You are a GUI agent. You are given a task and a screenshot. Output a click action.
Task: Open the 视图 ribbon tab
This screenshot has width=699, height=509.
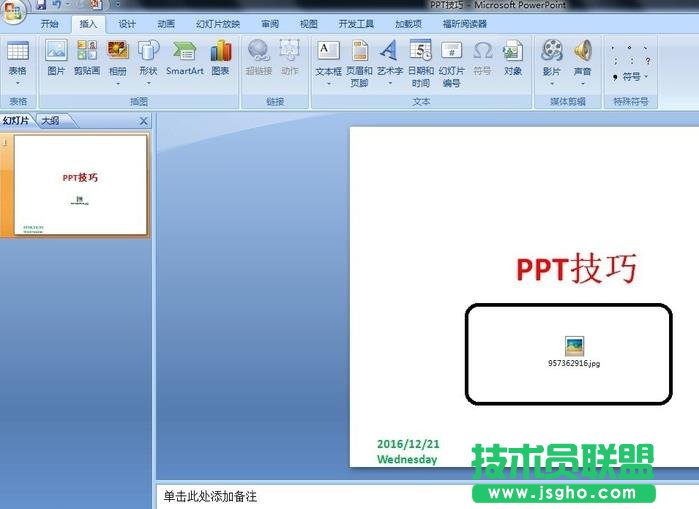click(x=308, y=24)
